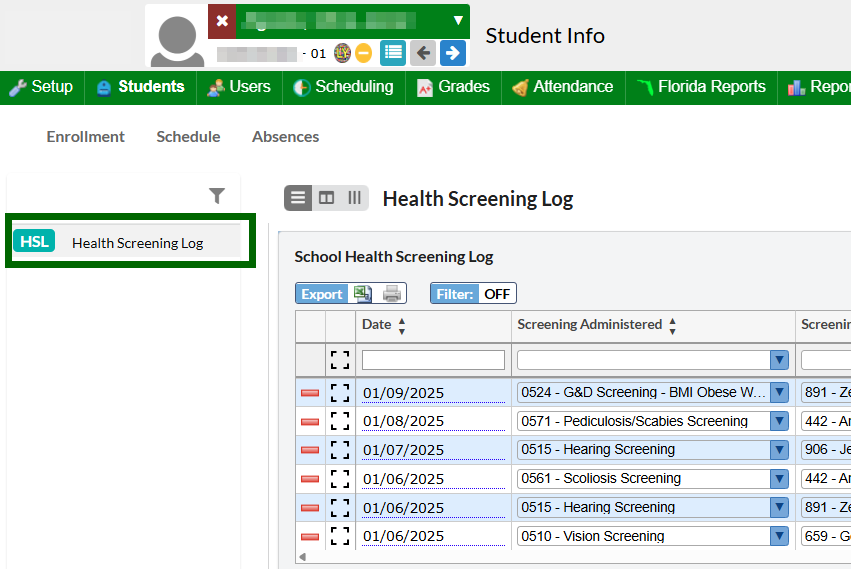Delete the 01/09/2025 screening row
The image size is (851, 569).
click(x=310, y=393)
